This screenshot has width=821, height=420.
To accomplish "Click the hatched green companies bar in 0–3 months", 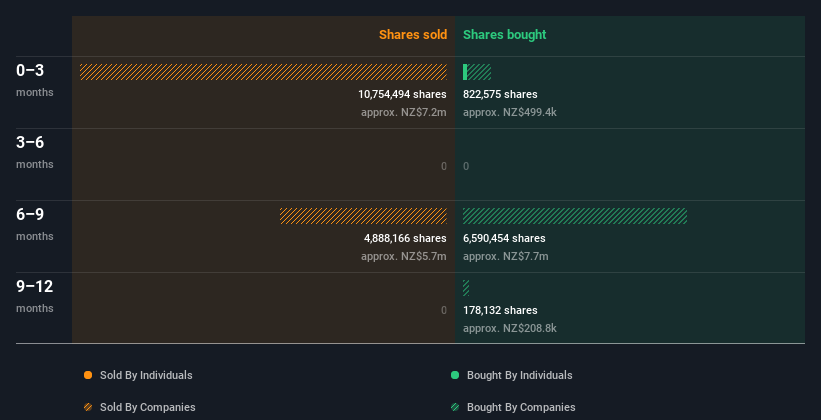I will click(x=479, y=72).
